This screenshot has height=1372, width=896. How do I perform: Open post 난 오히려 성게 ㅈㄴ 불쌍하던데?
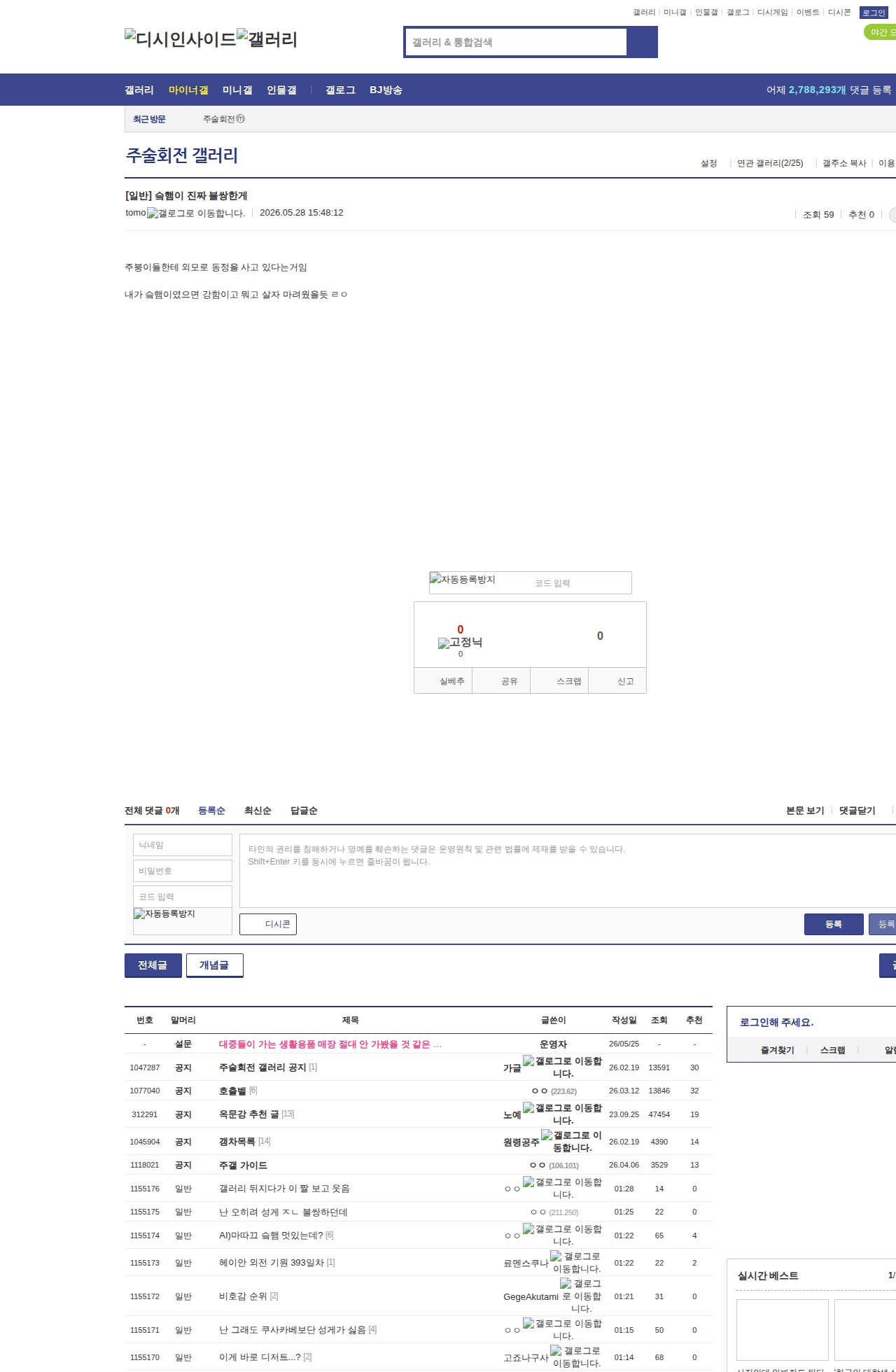(x=283, y=1212)
